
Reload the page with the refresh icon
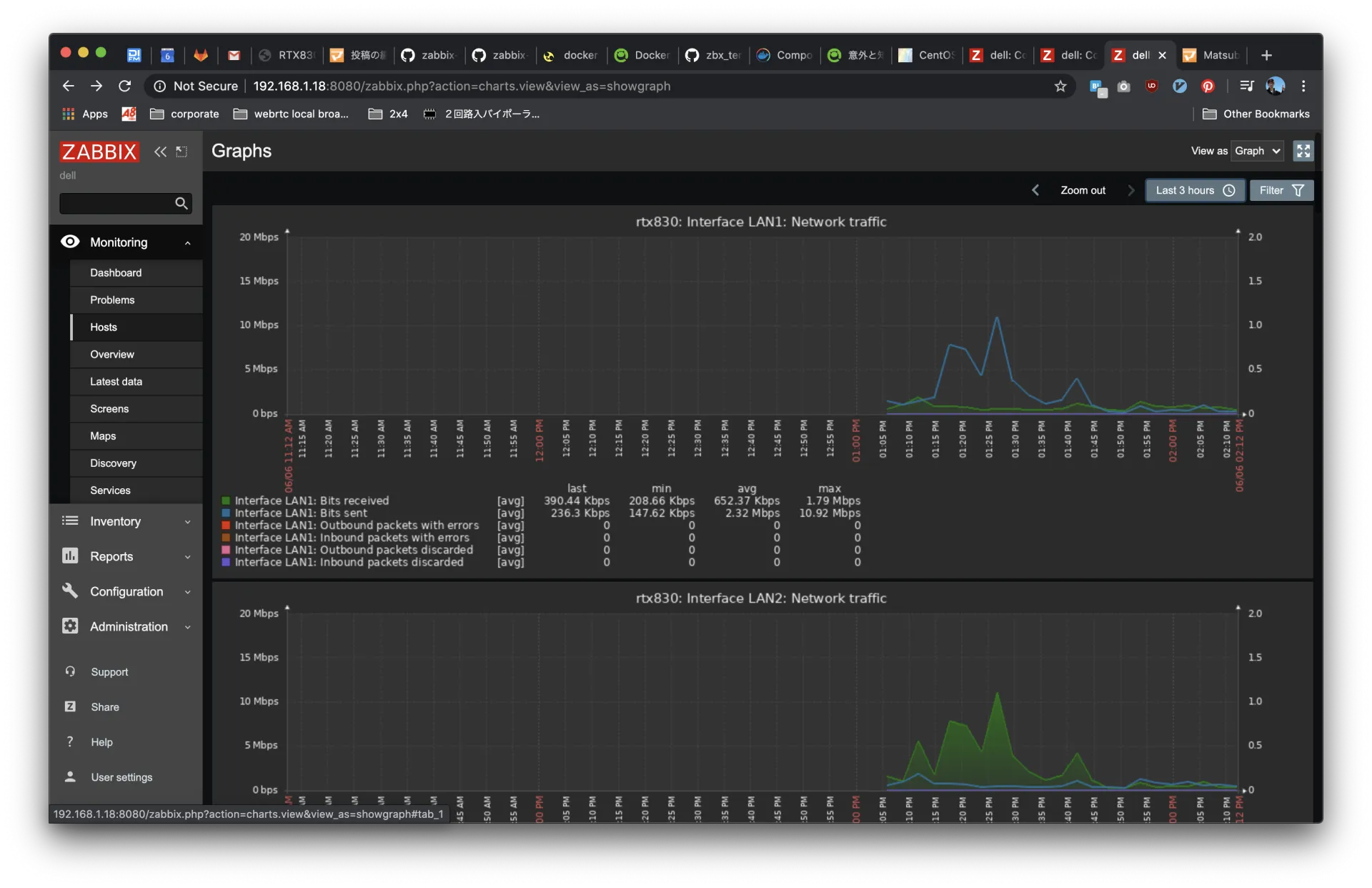click(x=125, y=86)
